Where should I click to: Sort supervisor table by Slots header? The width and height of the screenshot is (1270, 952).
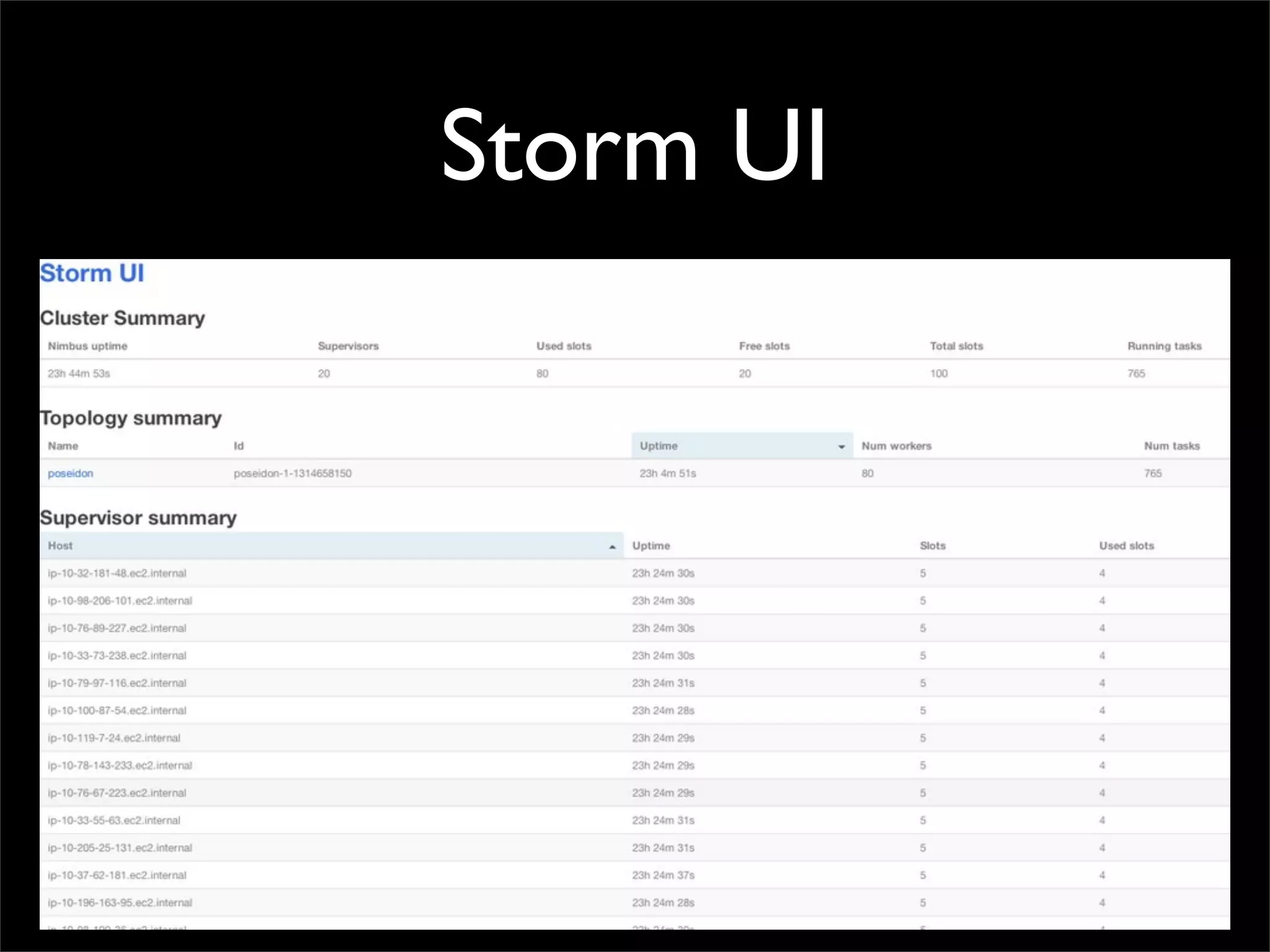[x=933, y=545]
